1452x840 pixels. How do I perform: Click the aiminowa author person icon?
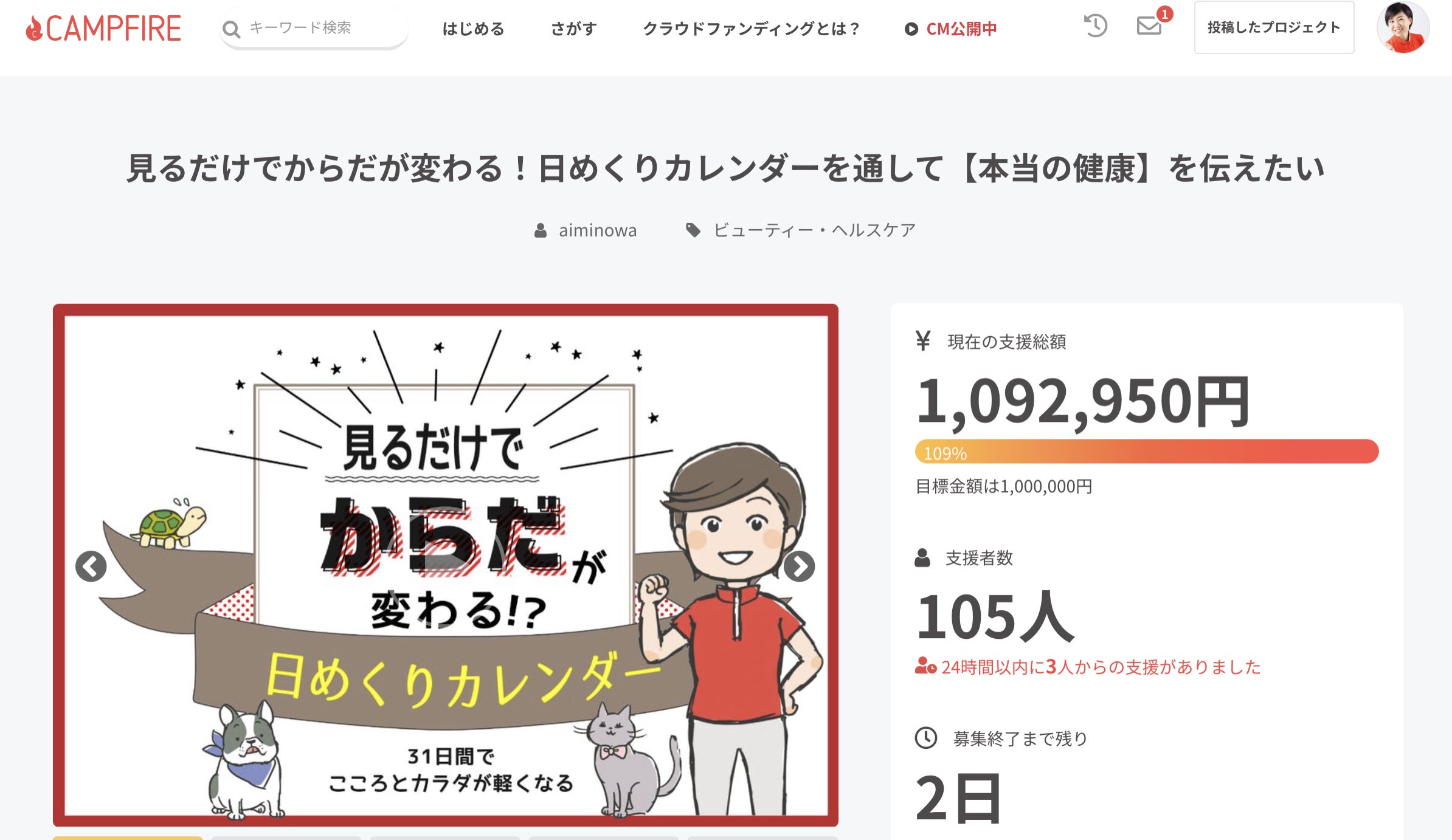540,230
